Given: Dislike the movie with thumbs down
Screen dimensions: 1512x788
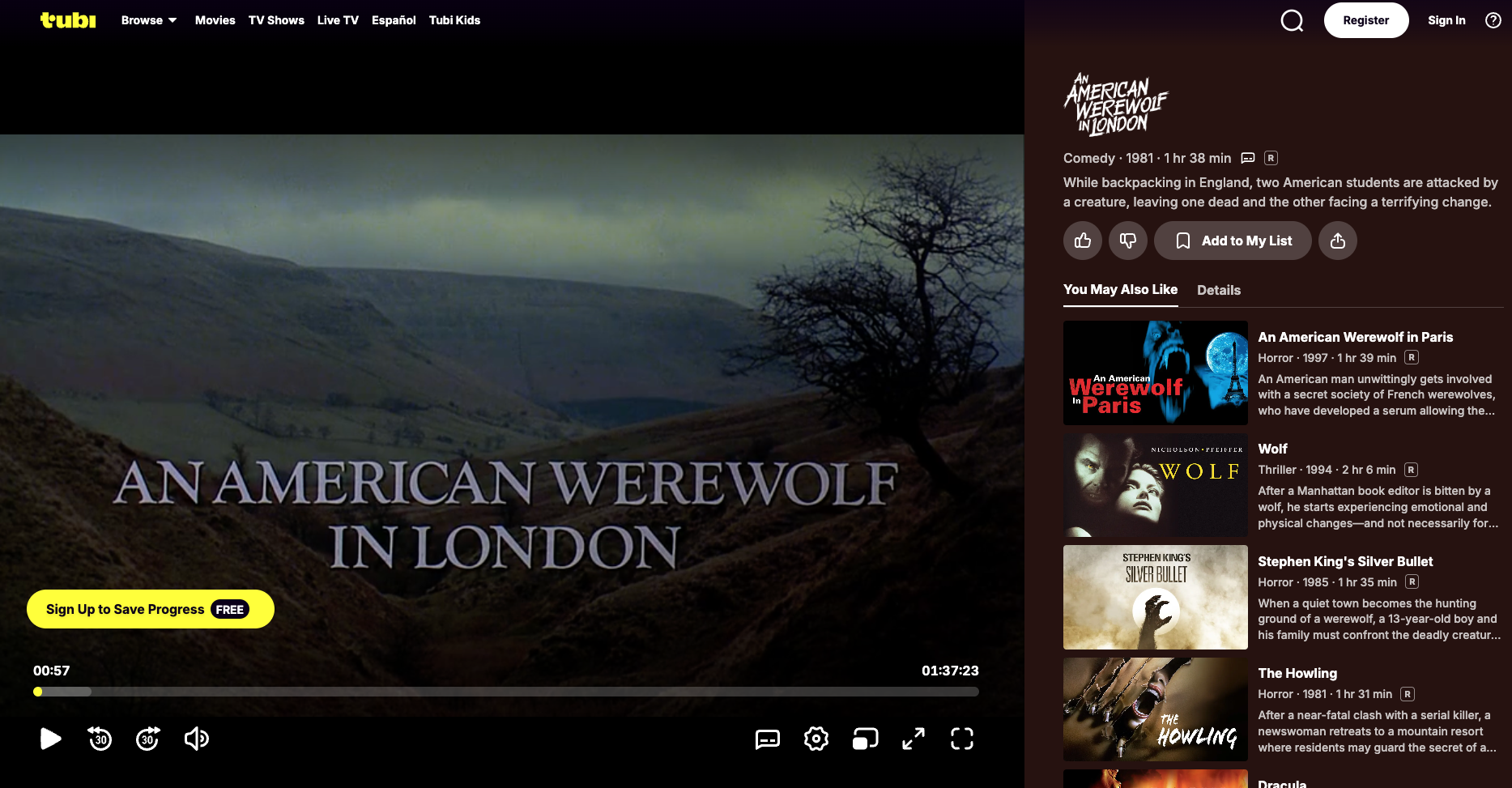Looking at the screenshot, I should pyautogui.click(x=1128, y=241).
